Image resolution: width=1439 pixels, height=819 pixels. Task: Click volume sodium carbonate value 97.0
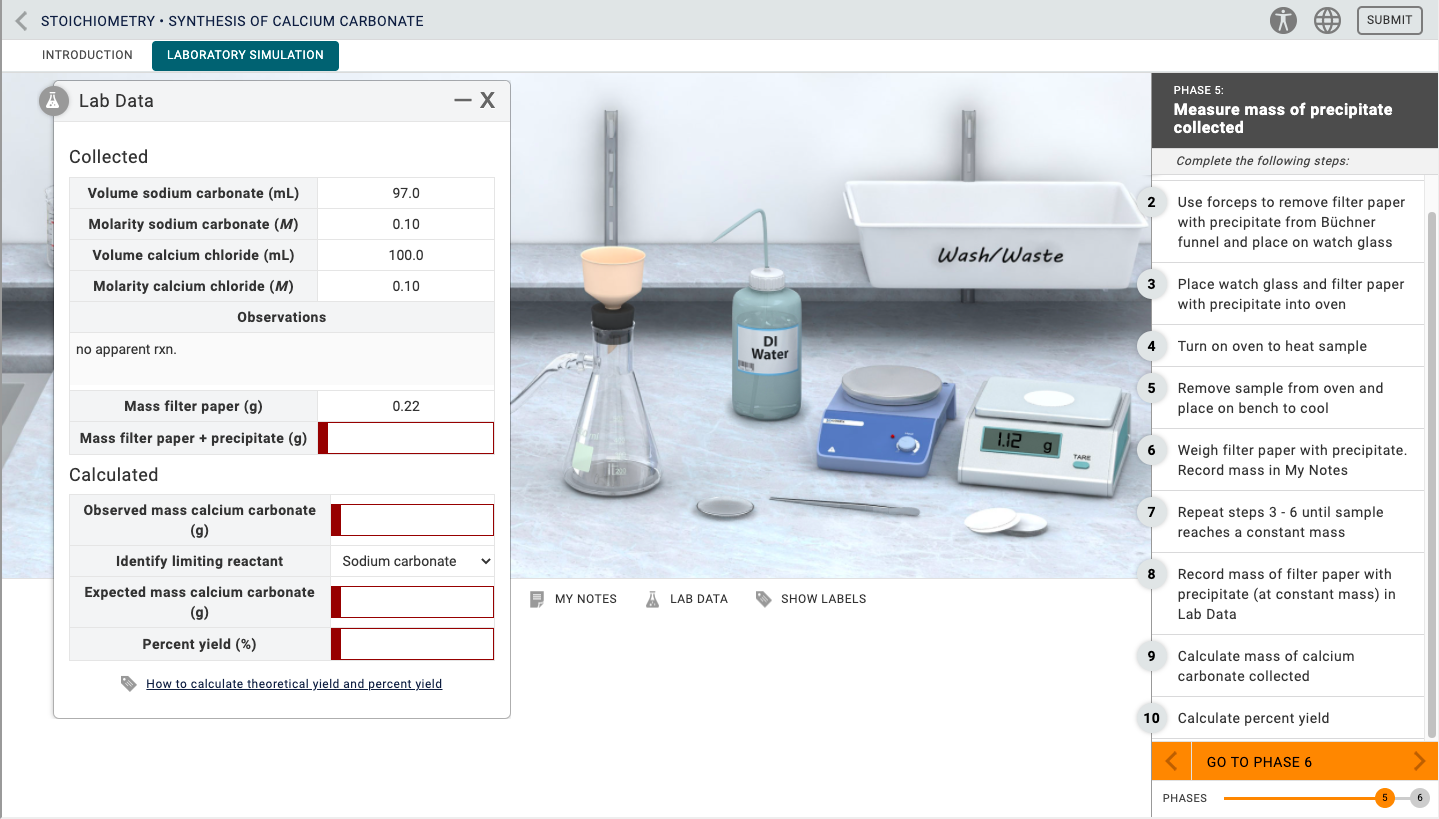[x=406, y=193]
